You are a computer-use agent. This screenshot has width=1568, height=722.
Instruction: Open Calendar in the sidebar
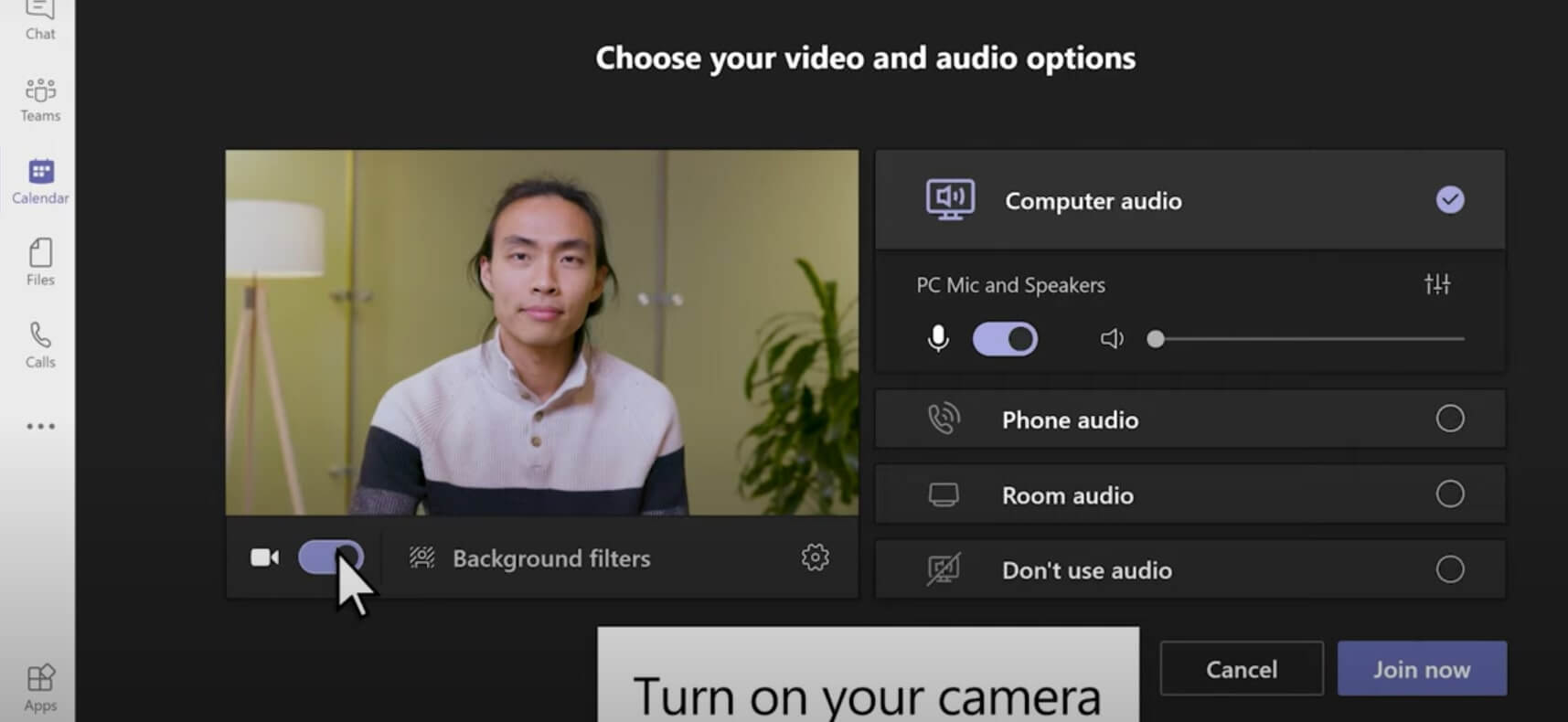[40, 181]
